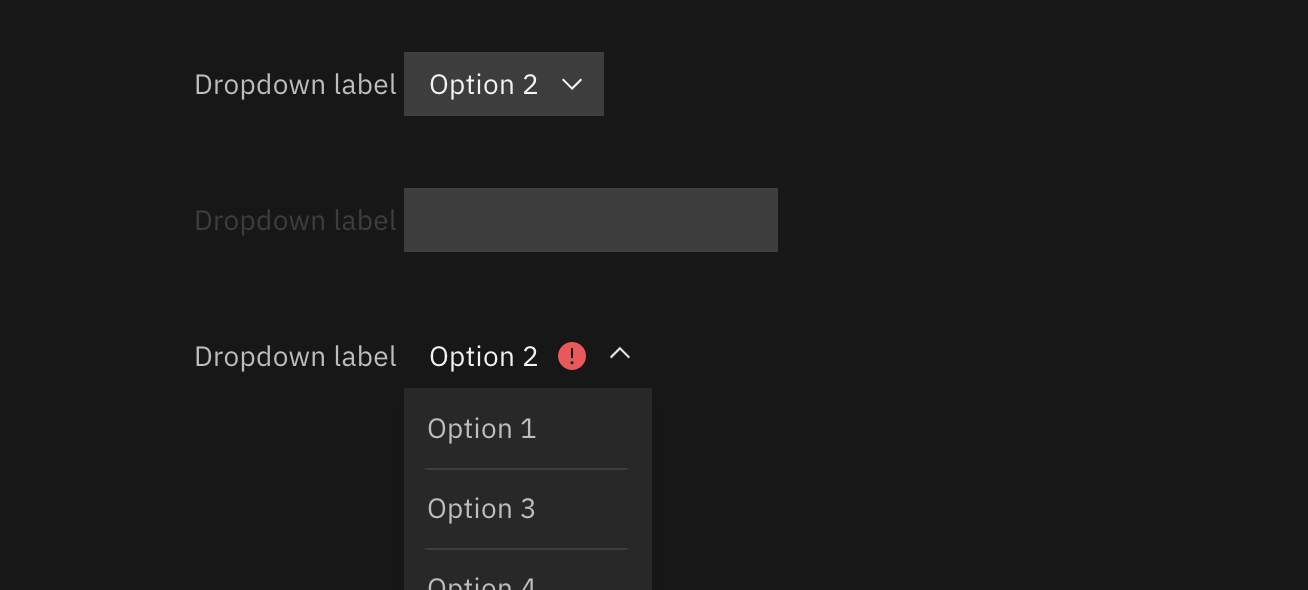The image size is (1308, 590).
Task: Click the Option 2 text of the open dropdown
Action: pos(483,356)
